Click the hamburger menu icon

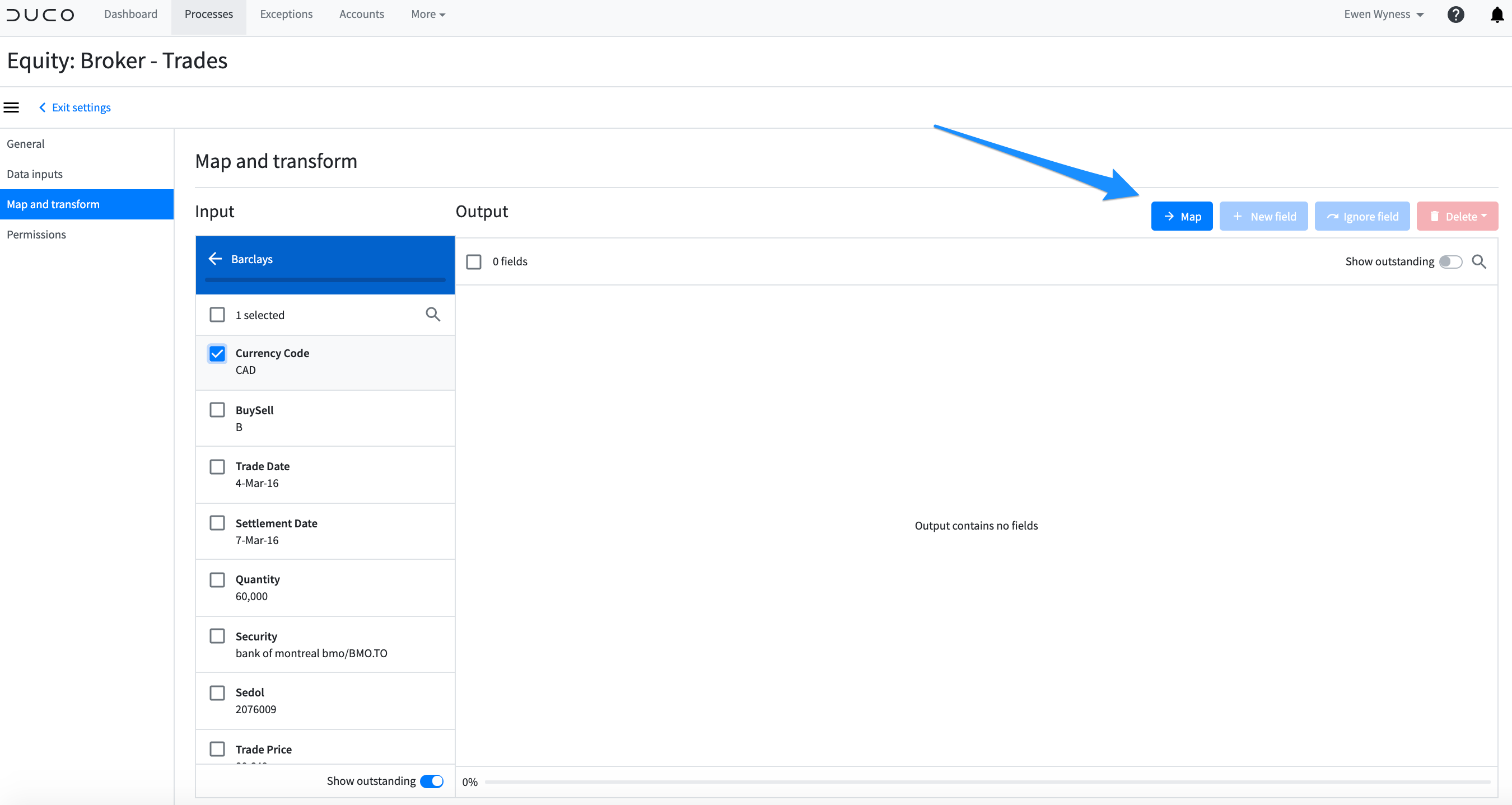click(11, 107)
